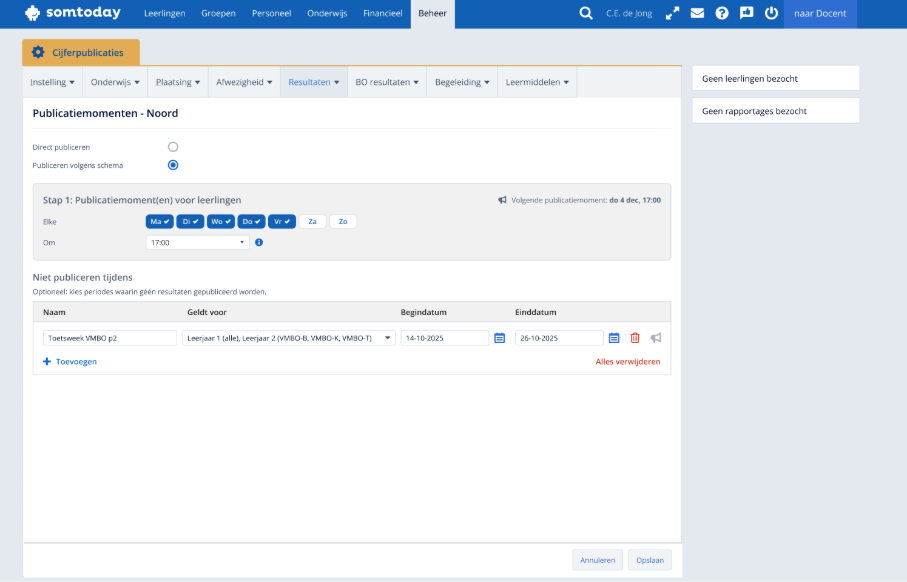Open the Begindatum calendar picker icon

point(500,338)
